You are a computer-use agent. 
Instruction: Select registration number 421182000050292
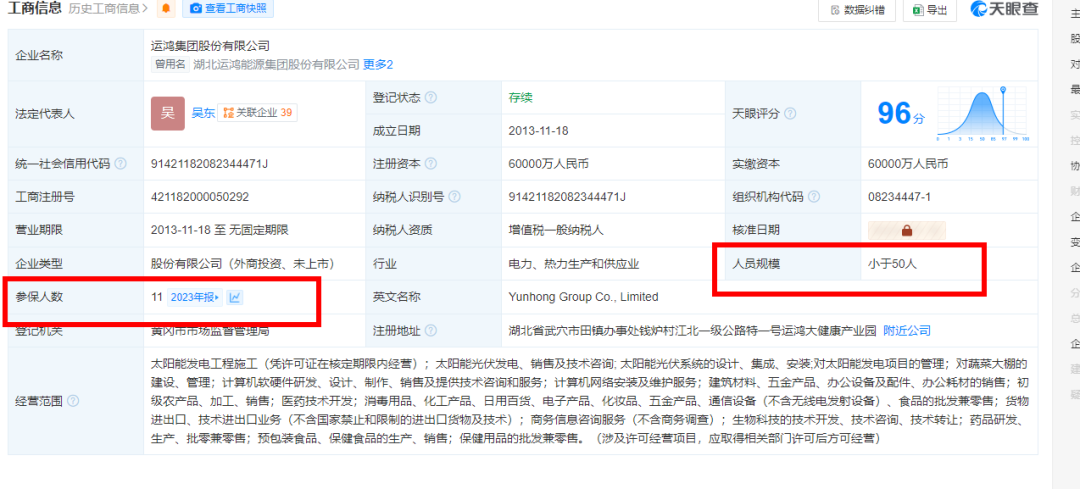tap(200, 197)
